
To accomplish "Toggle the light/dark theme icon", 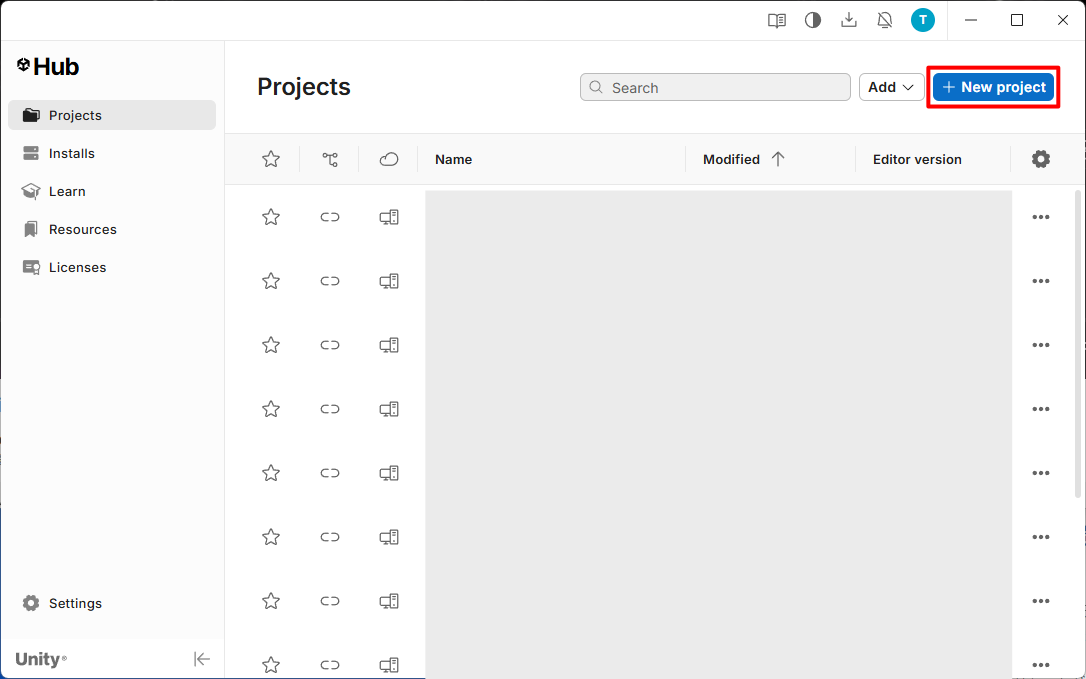I will pos(813,20).
